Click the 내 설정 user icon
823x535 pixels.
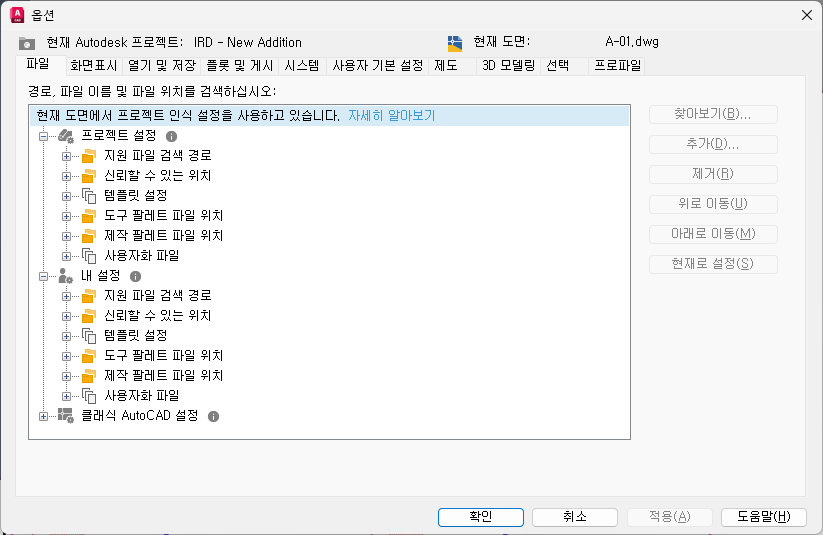[x=66, y=276]
